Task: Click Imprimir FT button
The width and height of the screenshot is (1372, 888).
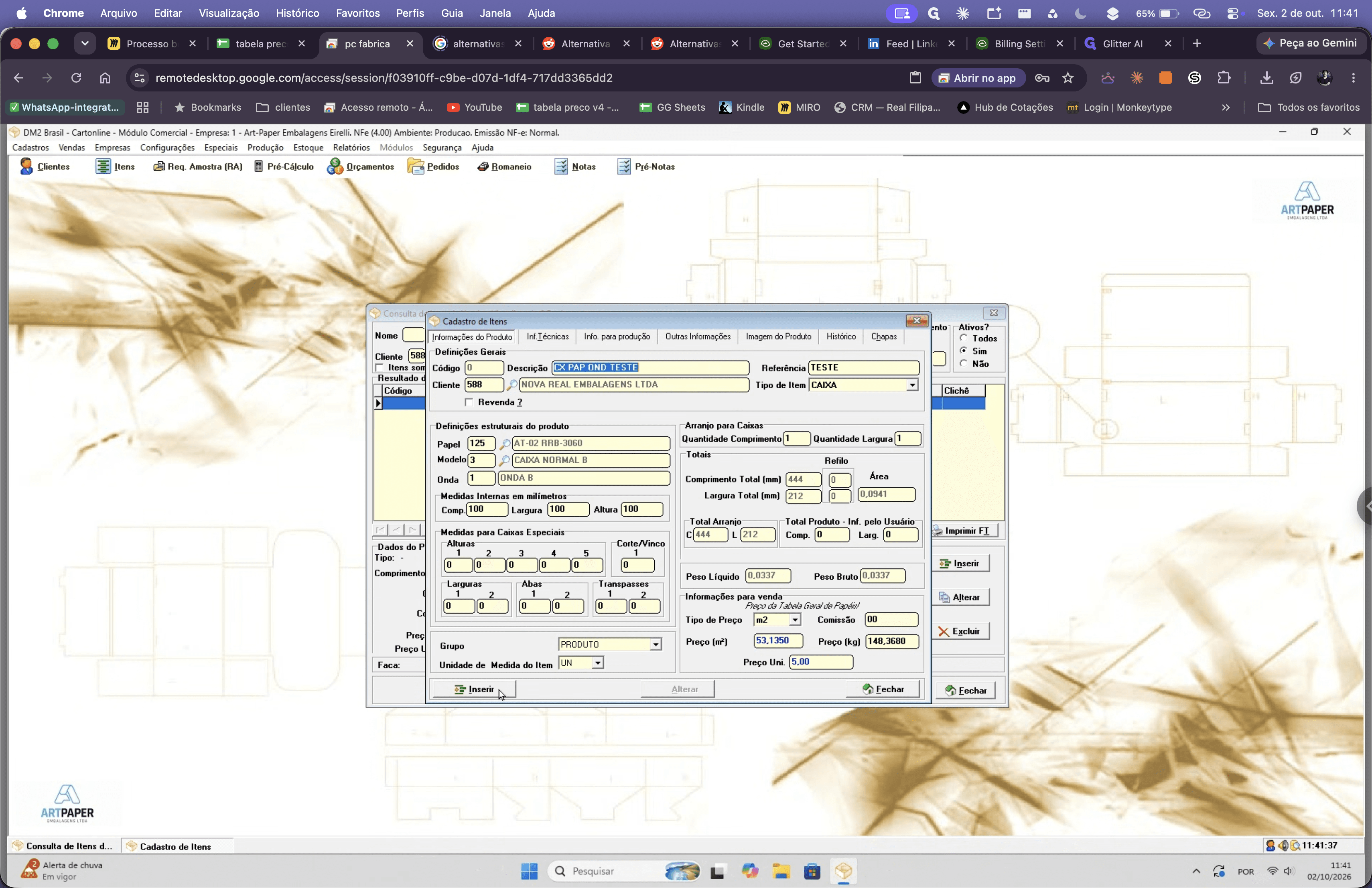Action: (x=964, y=531)
